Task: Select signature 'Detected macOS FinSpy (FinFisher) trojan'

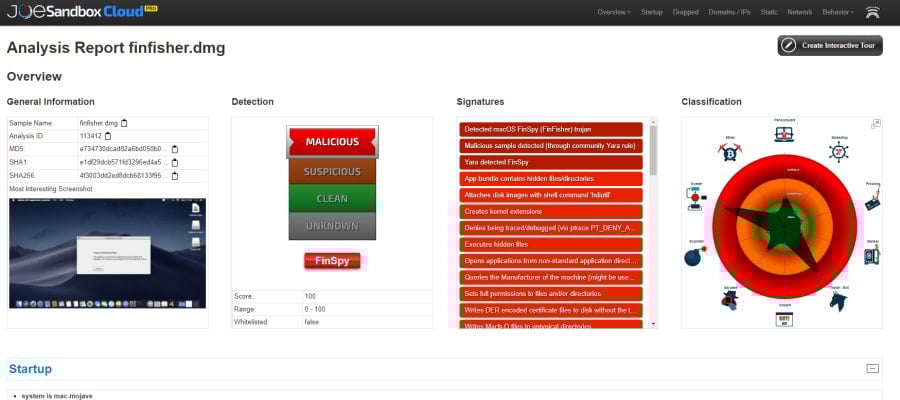Action: [x=550, y=130]
